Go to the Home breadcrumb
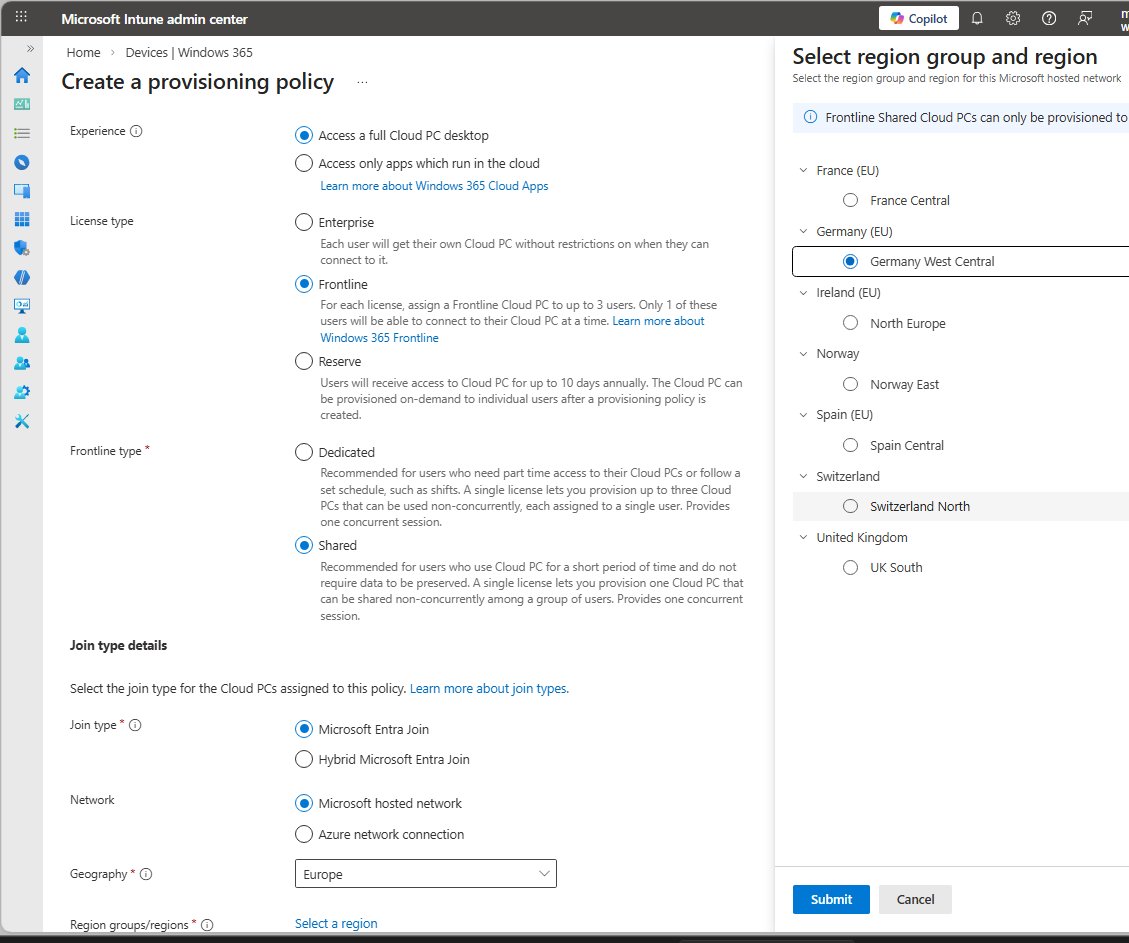 [83, 52]
